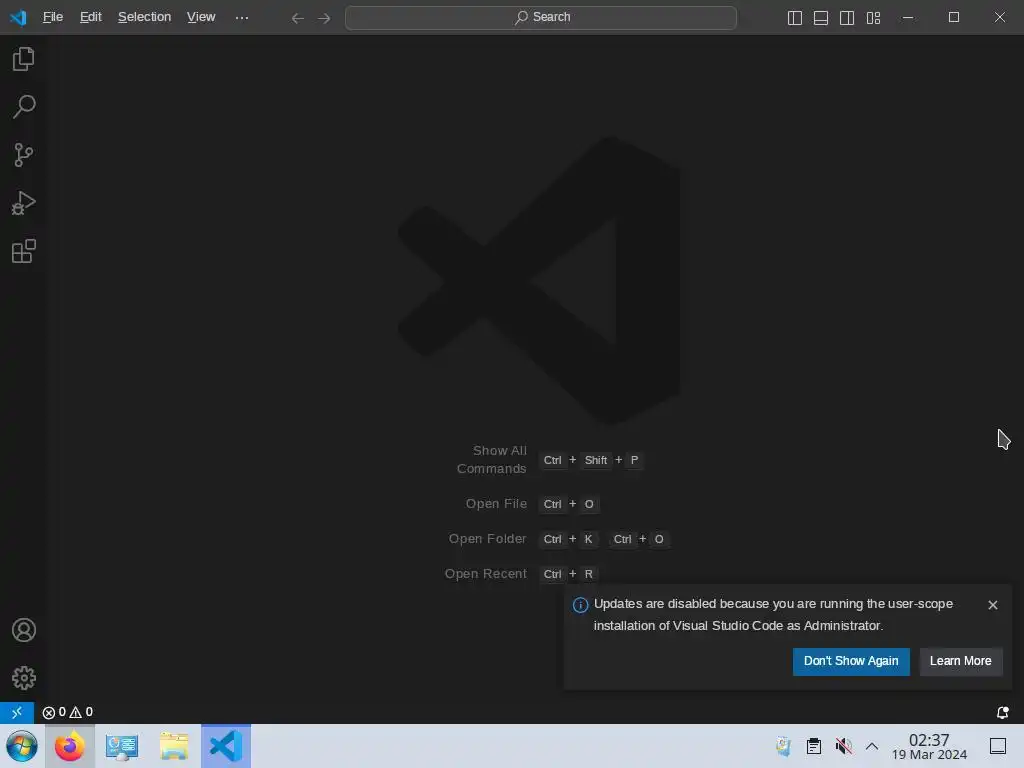
Task: Click the recycle bin tray icon
Action: pos(784,746)
